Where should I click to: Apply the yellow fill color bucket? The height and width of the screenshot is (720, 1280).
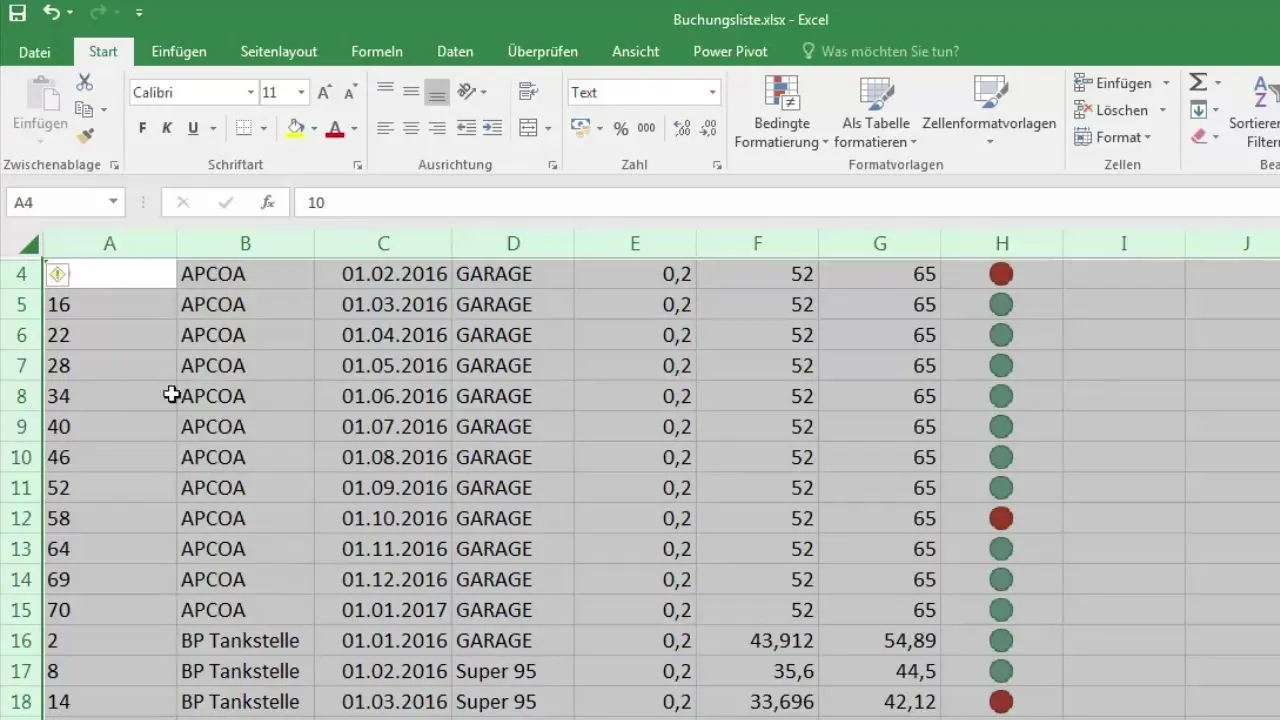(295, 128)
